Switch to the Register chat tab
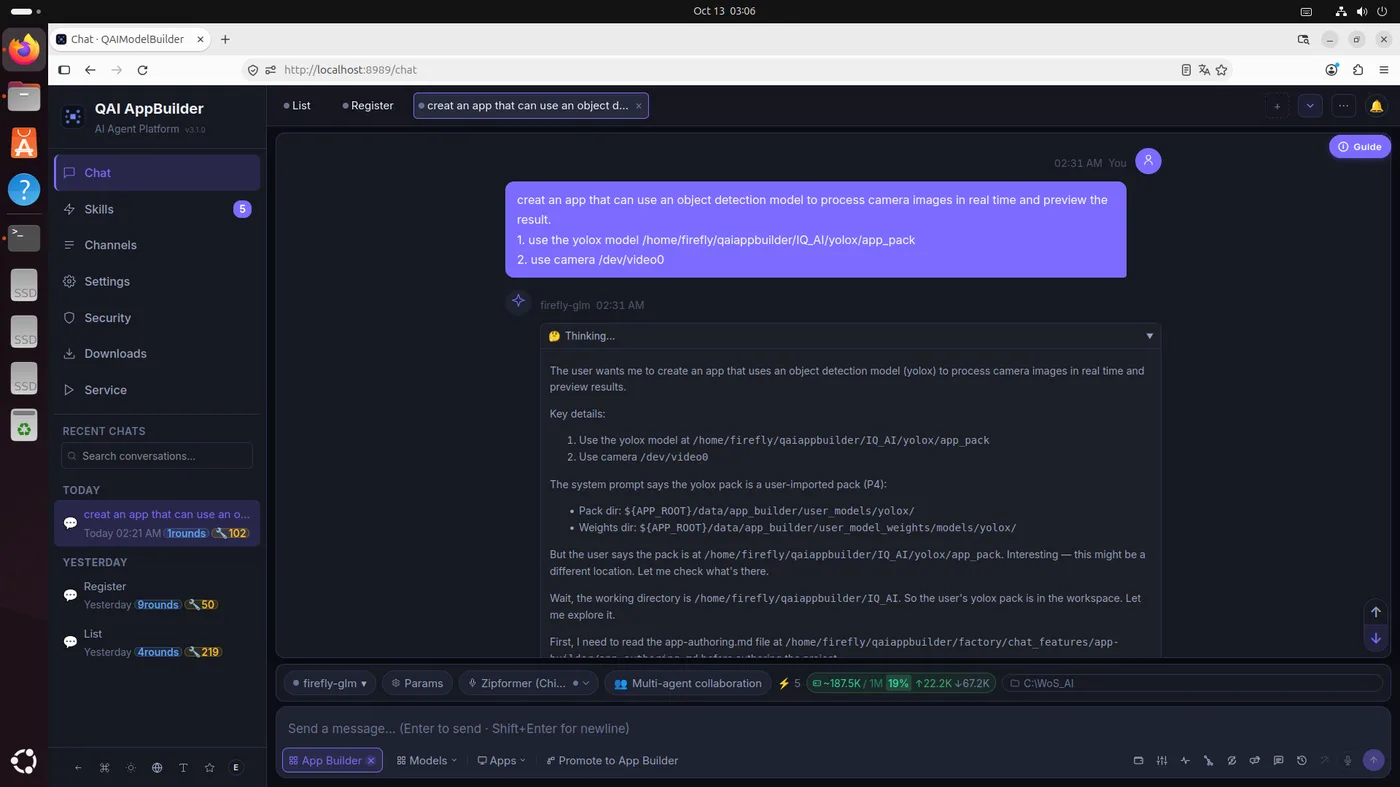This screenshot has height=787, width=1400. click(x=367, y=106)
